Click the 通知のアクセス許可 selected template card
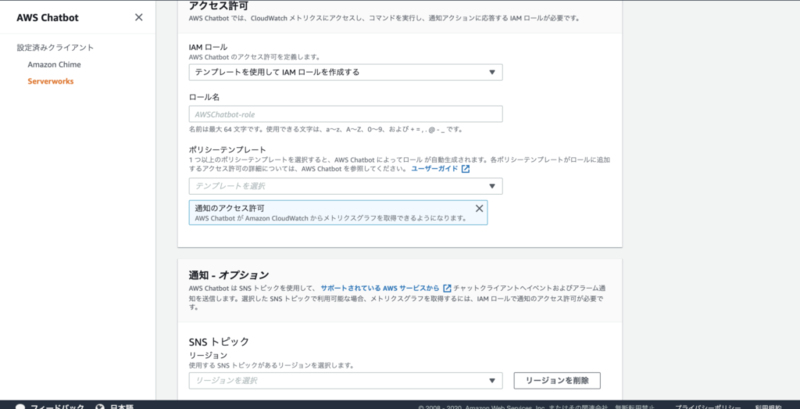The width and height of the screenshot is (800, 409). click(338, 213)
